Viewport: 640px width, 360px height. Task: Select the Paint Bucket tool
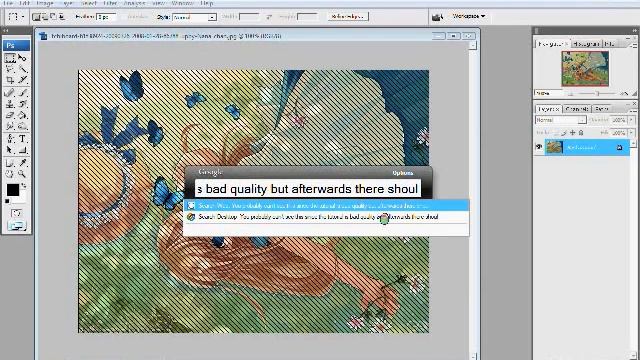22,116
